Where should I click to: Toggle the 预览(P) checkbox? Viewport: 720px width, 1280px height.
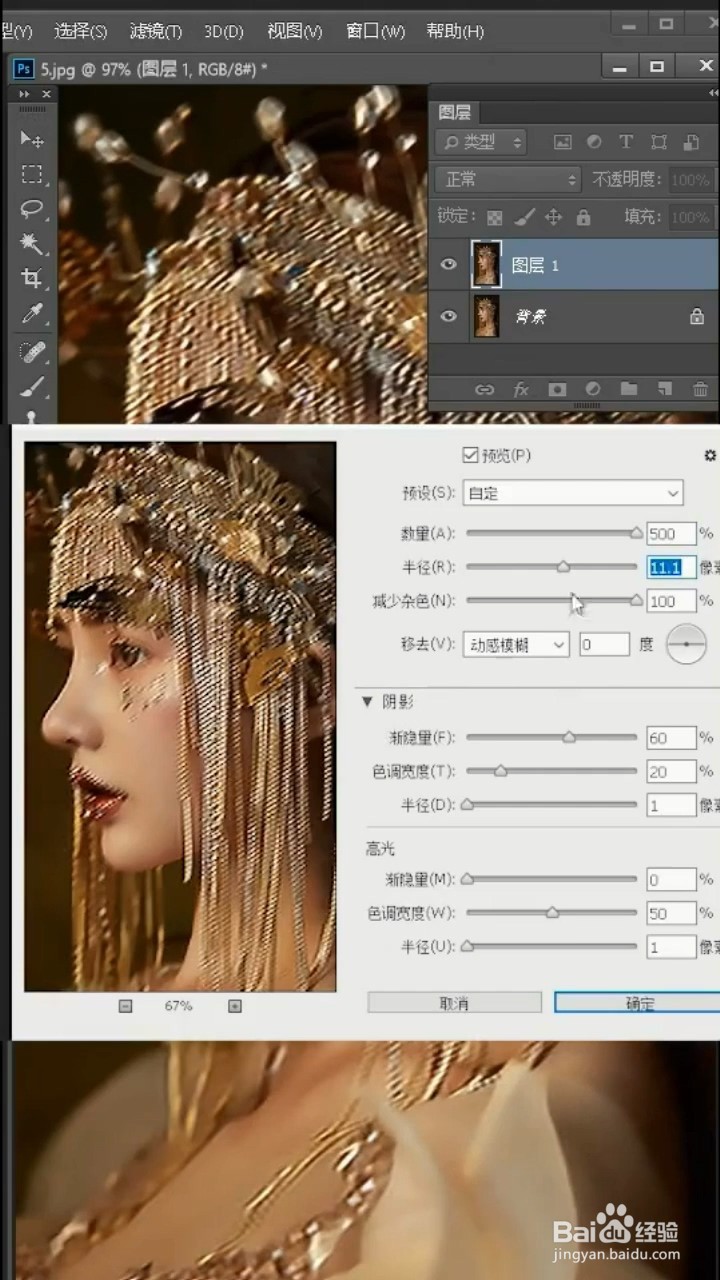click(x=470, y=455)
